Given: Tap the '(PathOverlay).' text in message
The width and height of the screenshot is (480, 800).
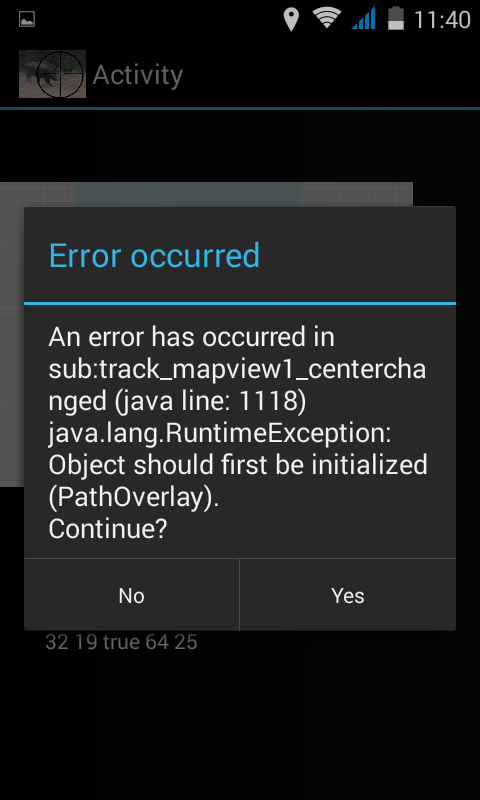Looking at the screenshot, I should coord(134,497).
